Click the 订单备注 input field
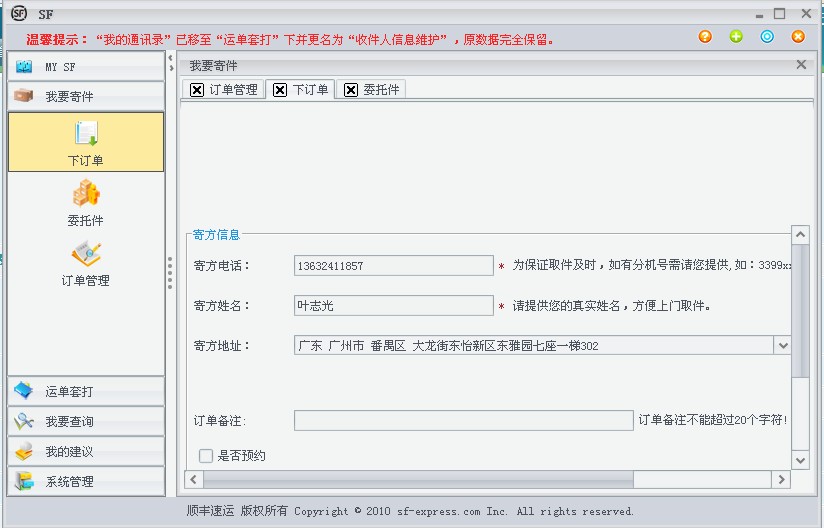 463,420
